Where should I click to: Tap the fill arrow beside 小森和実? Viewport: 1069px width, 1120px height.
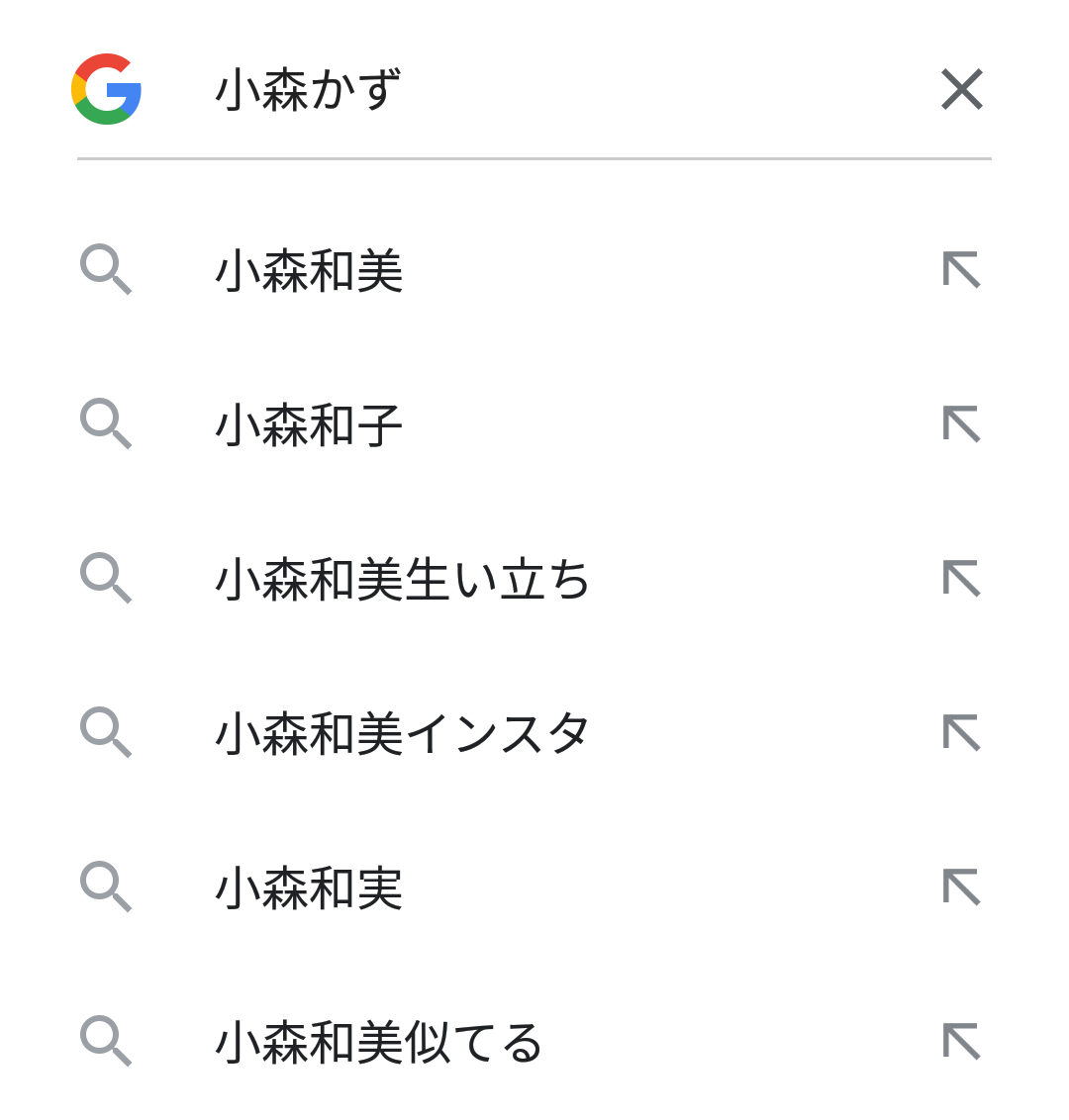(x=962, y=887)
